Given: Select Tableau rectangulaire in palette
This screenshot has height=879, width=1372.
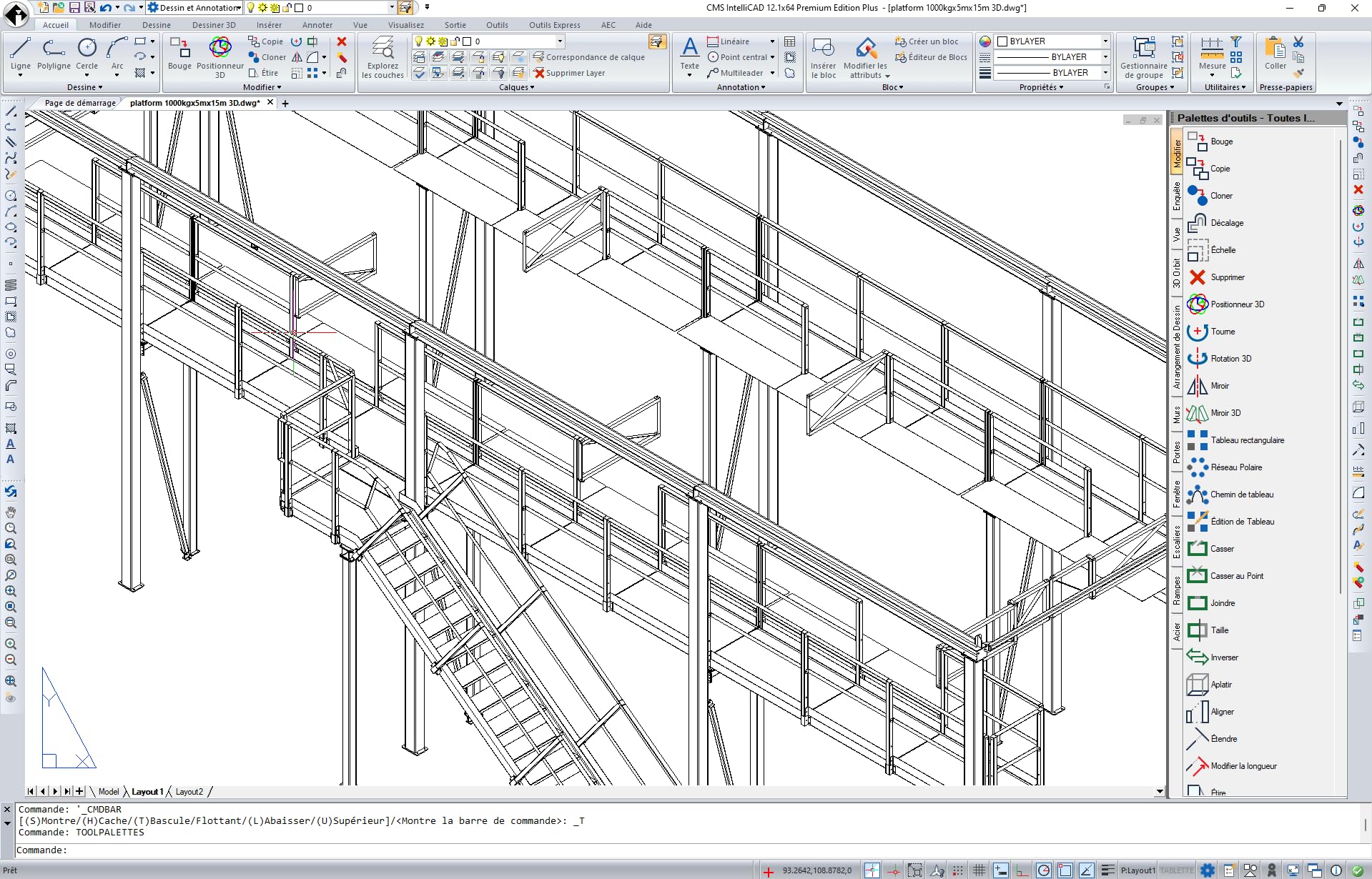Looking at the screenshot, I should point(1235,440).
